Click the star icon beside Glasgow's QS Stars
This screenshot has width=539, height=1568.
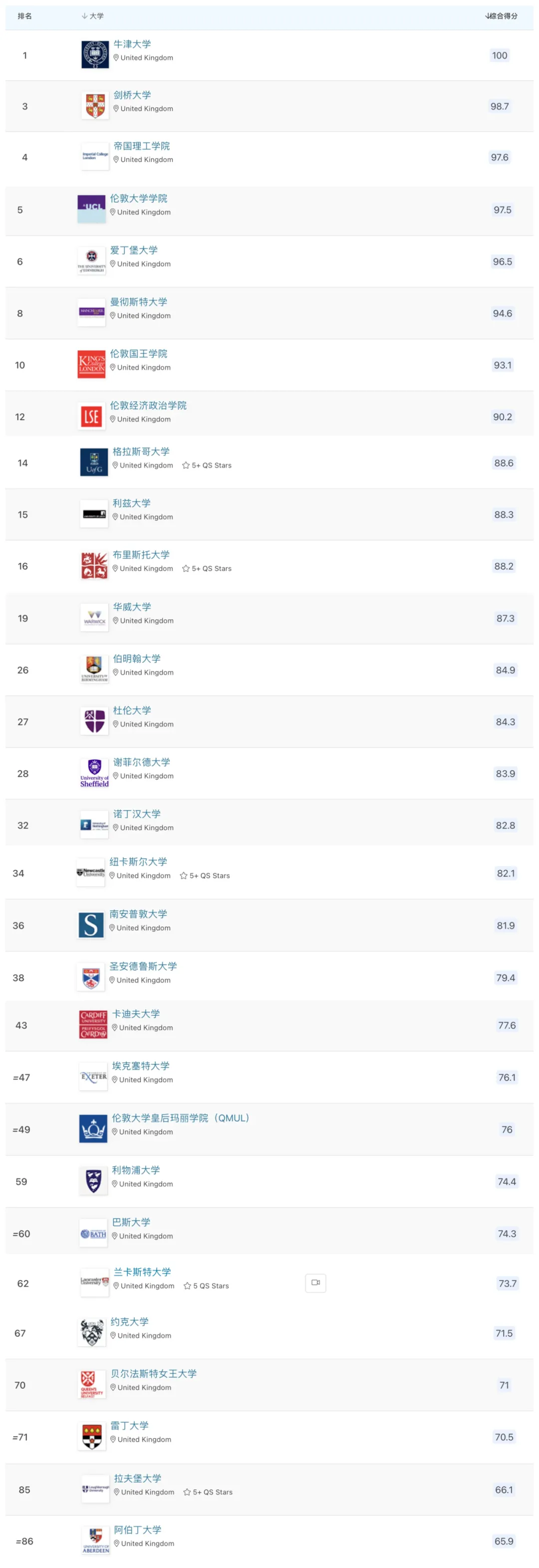click(x=186, y=465)
